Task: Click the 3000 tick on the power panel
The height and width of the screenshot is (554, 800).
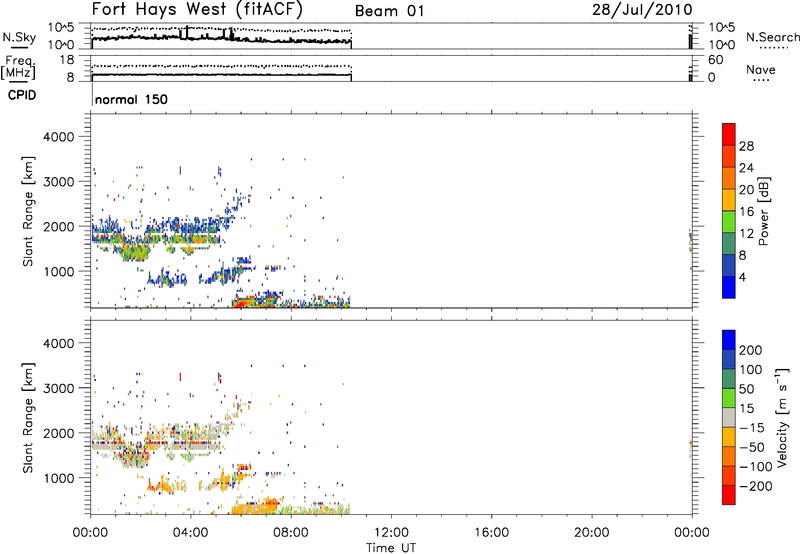Action: pyautogui.click(x=58, y=182)
